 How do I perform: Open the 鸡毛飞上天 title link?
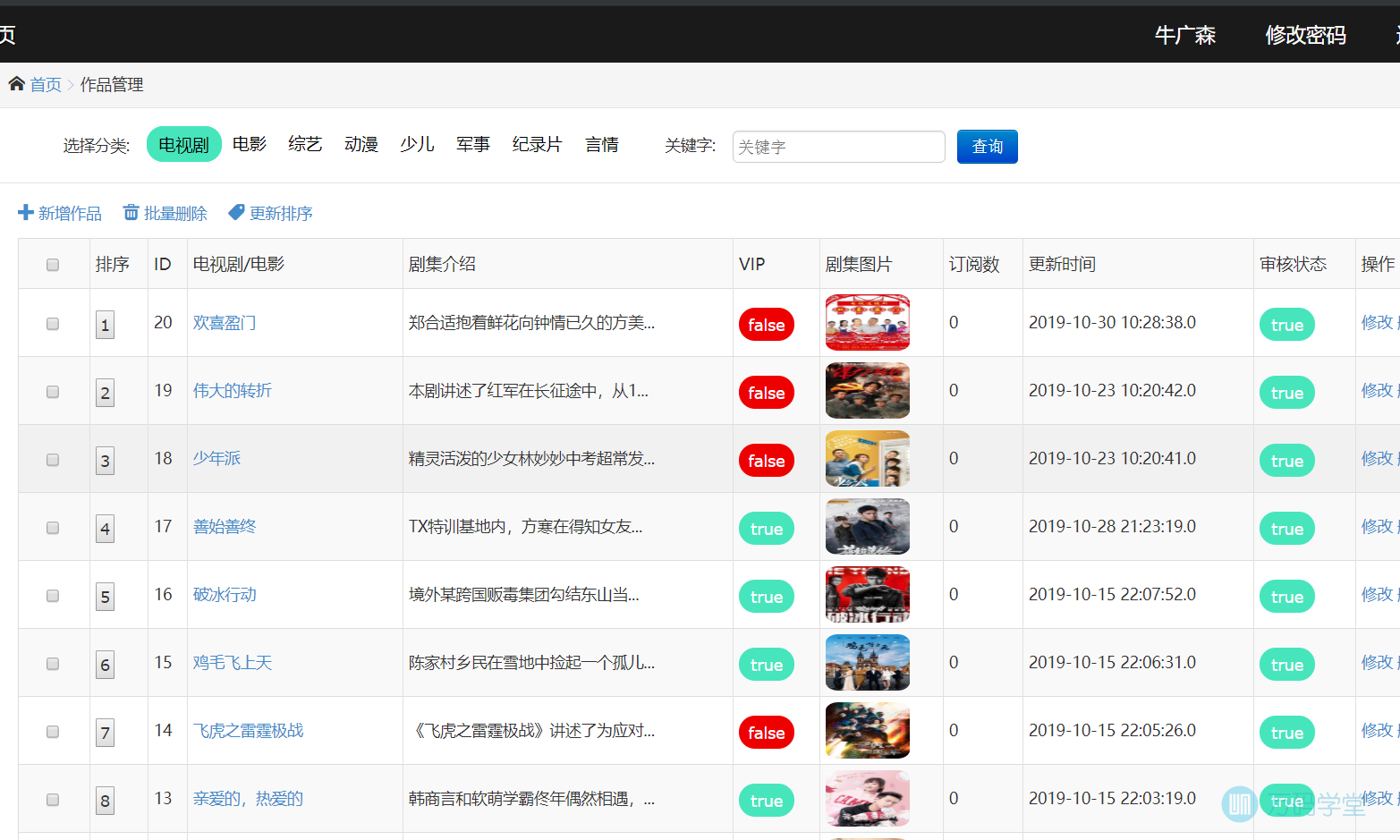[x=233, y=663]
